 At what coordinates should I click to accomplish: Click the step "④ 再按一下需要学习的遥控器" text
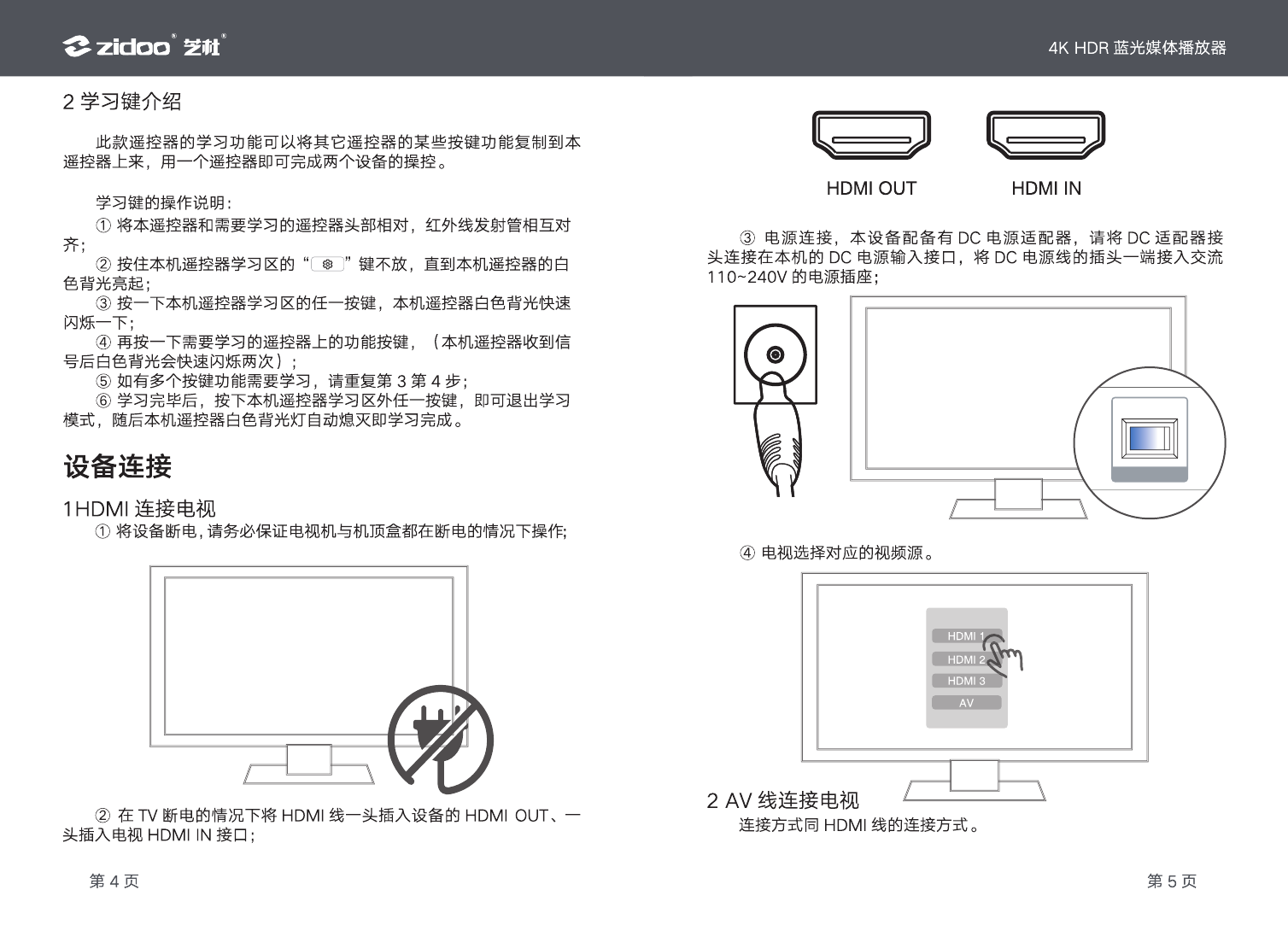(317, 352)
